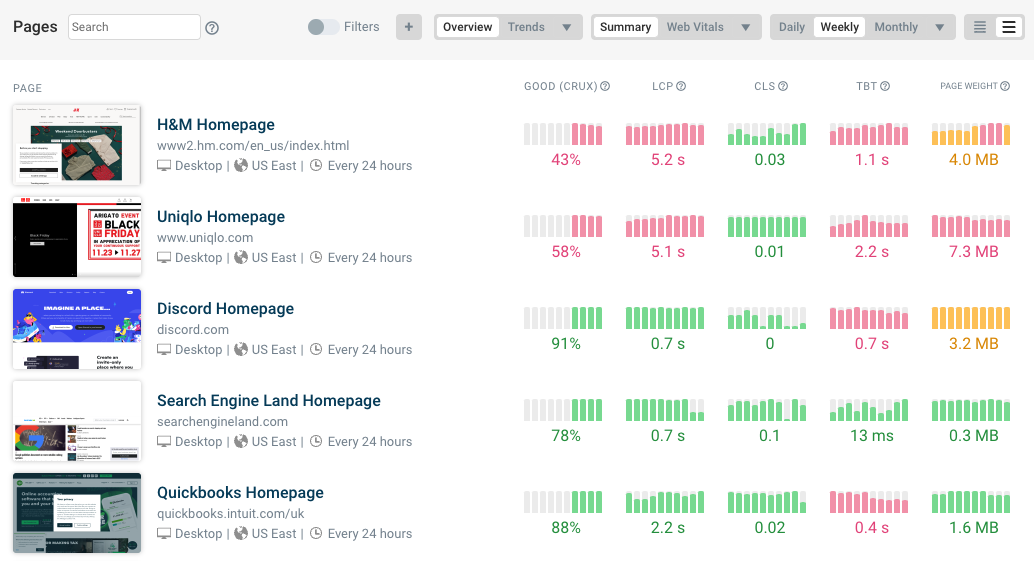Select the Daily interval tab
Screen dimensions: 1034x561
pos(791,27)
